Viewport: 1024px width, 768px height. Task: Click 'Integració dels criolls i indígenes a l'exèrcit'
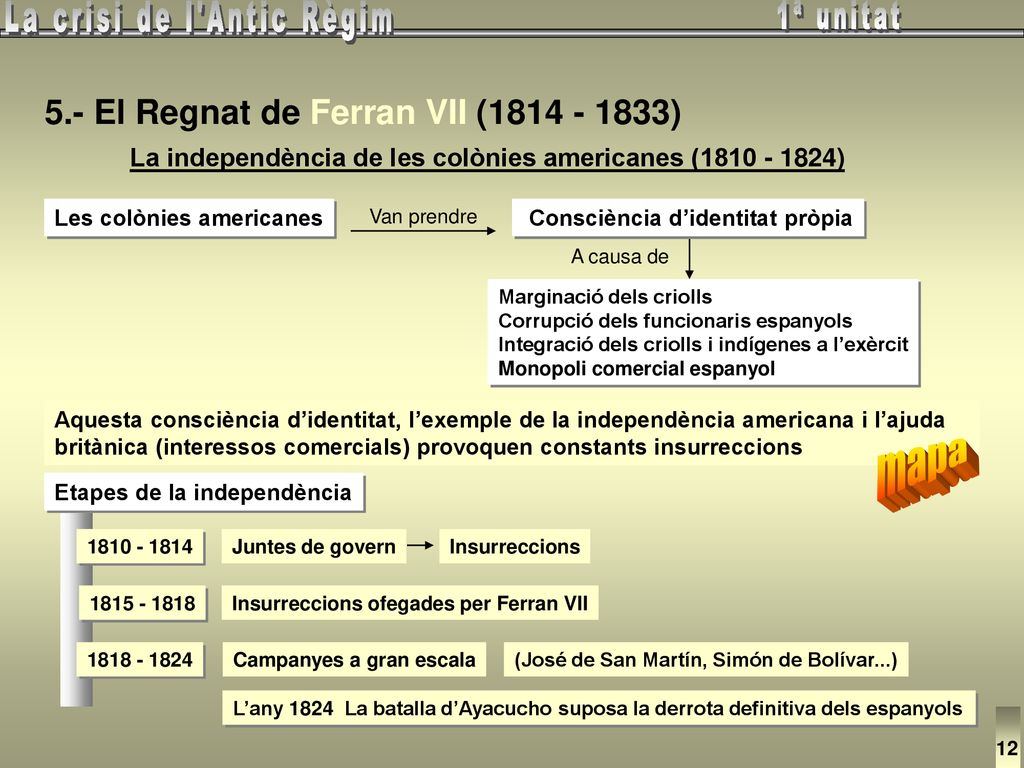point(703,344)
